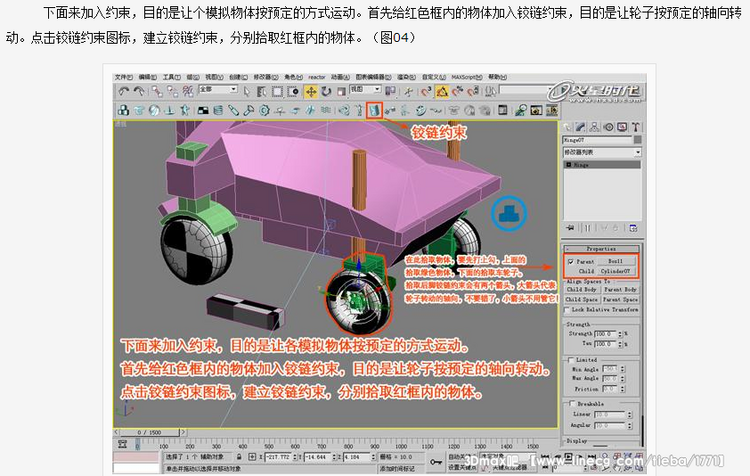Open the 帮助 menu
This screenshot has height=476, width=750.
[497, 77]
